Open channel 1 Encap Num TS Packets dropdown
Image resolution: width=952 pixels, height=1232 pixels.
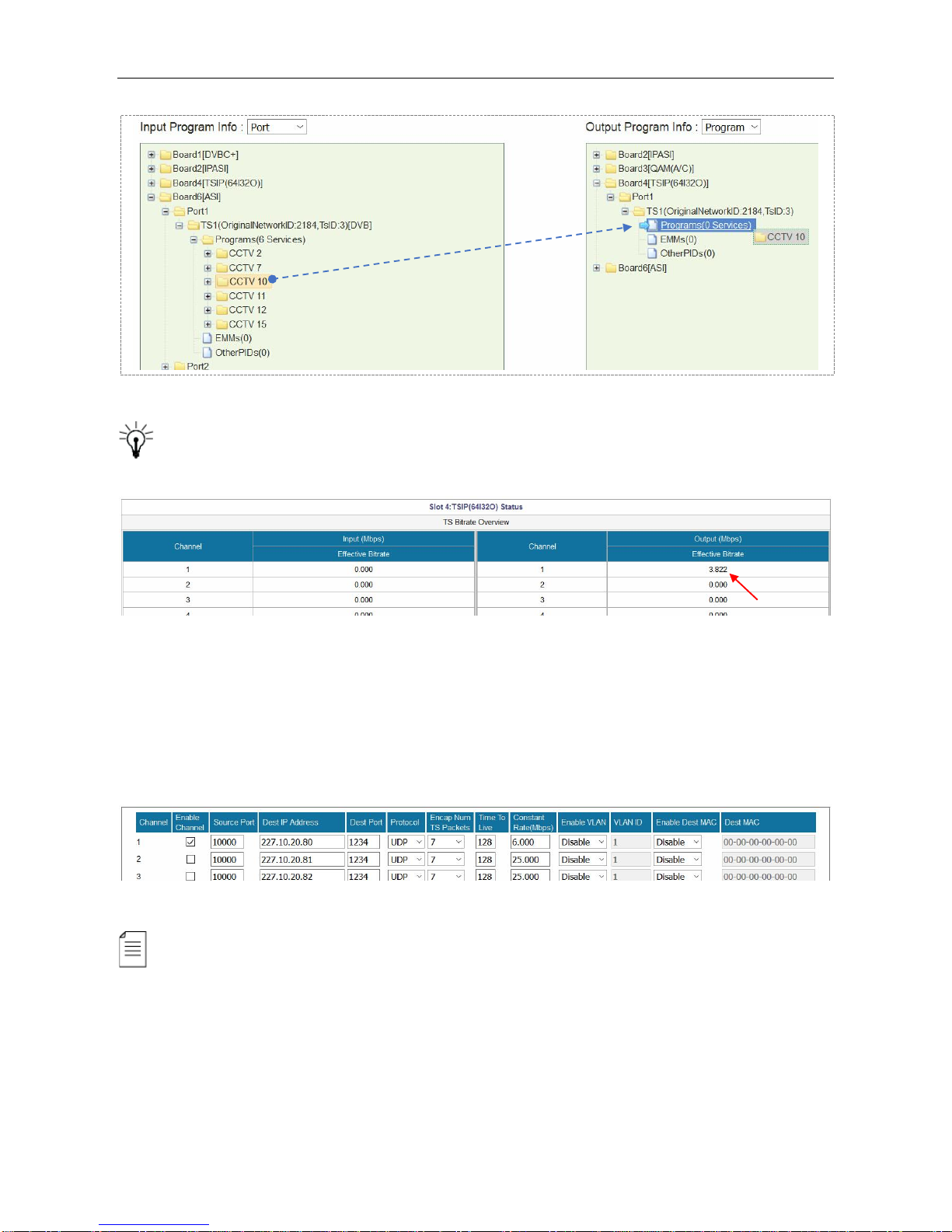pyautogui.click(x=447, y=842)
